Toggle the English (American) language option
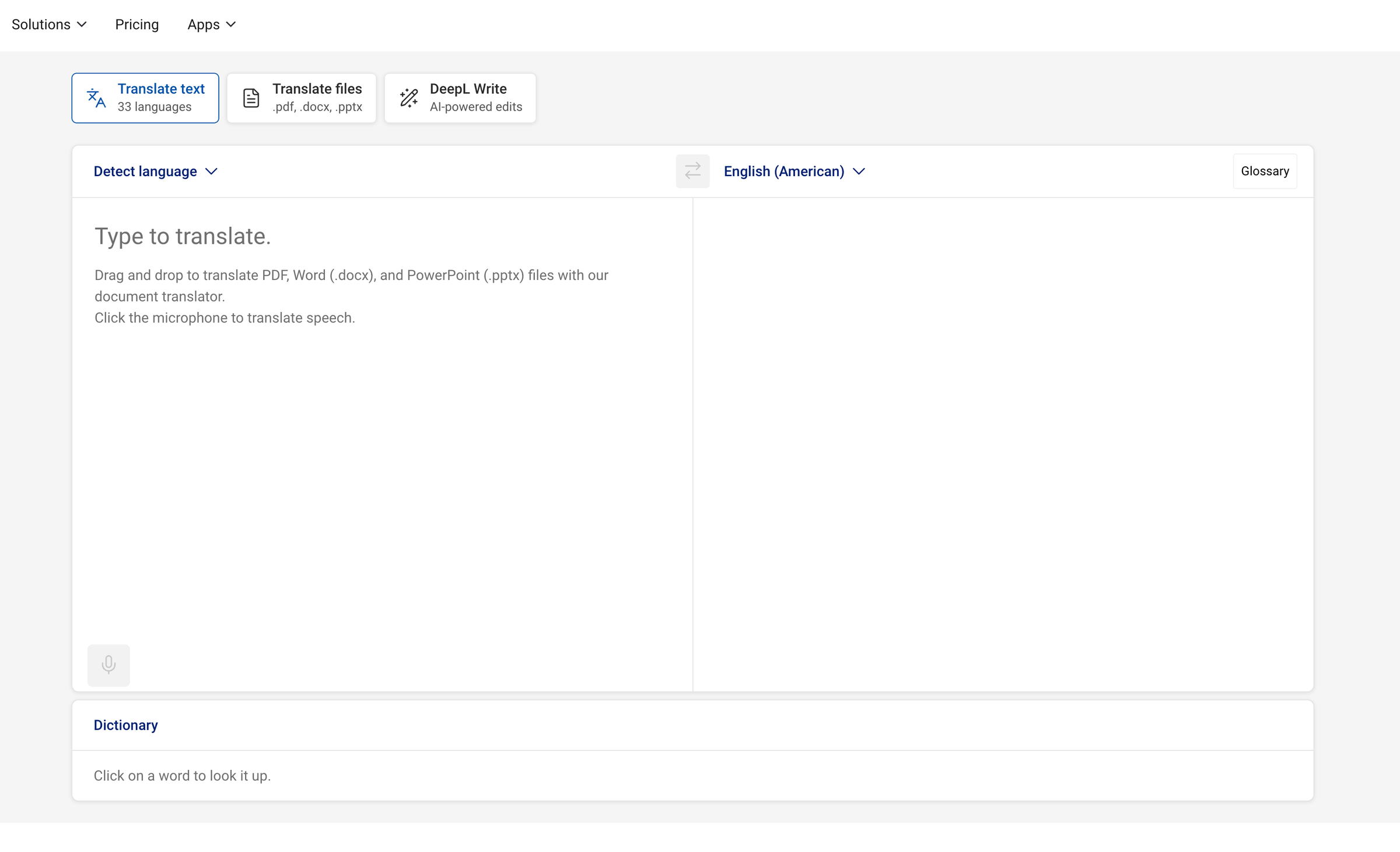Screen dimensions: 1400x852 796,171
